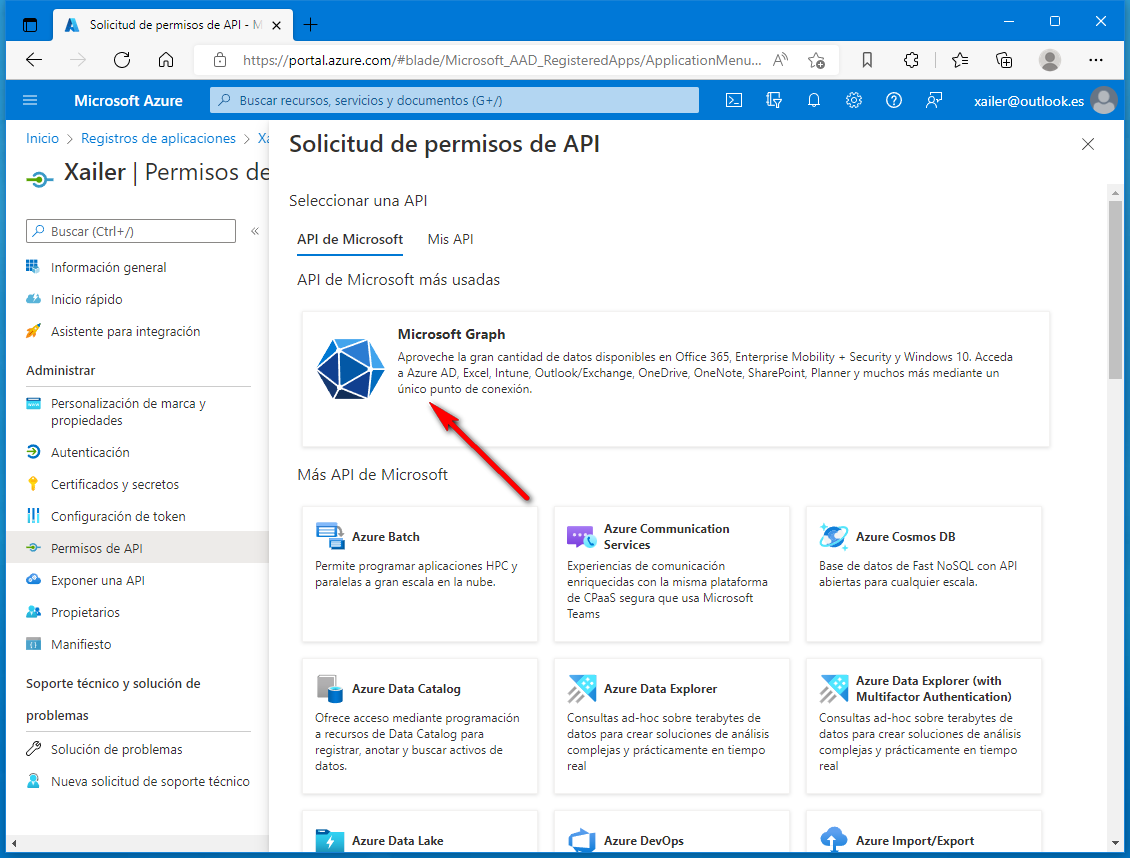Click the Azure Import/Export icon
1130x858 pixels.
pyautogui.click(x=834, y=840)
